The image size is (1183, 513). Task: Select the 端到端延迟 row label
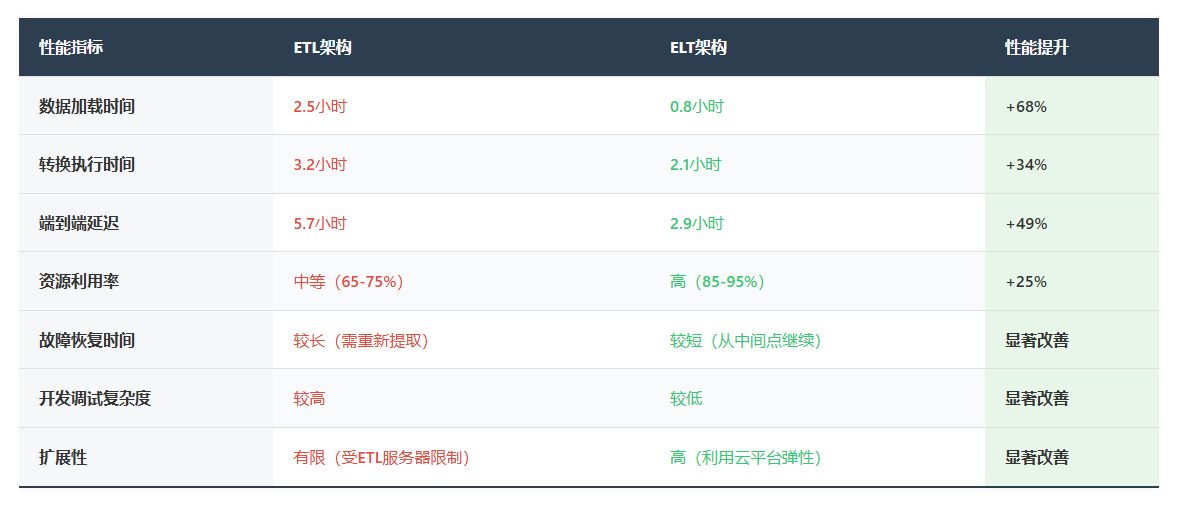coord(78,223)
